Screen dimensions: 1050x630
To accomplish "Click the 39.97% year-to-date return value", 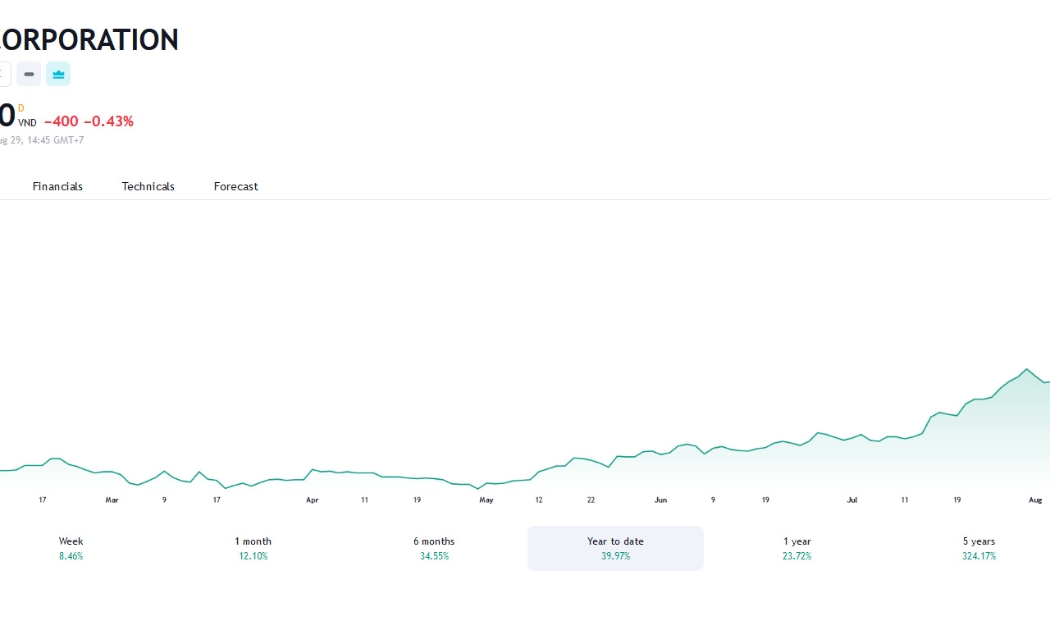I will (x=615, y=556).
